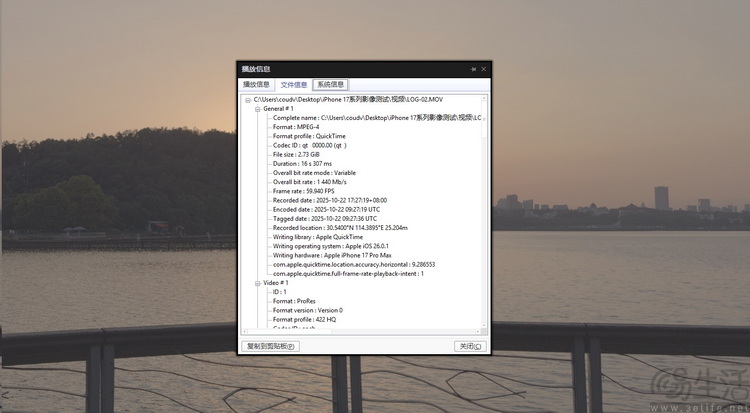Click the vertical scrollbar of the info tree
Screen dimensions: 750x413
[485, 200]
